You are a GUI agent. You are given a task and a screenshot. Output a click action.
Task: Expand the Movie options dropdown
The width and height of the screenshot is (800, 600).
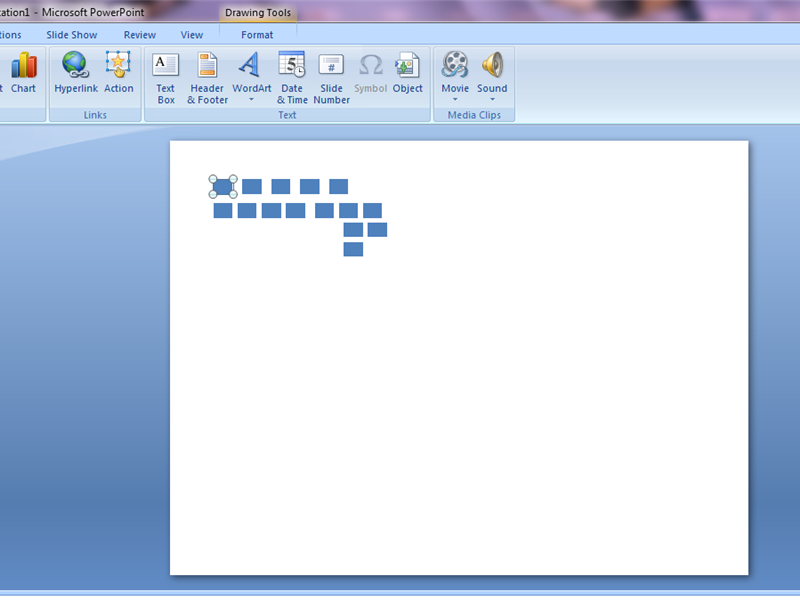(x=455, y=99)
